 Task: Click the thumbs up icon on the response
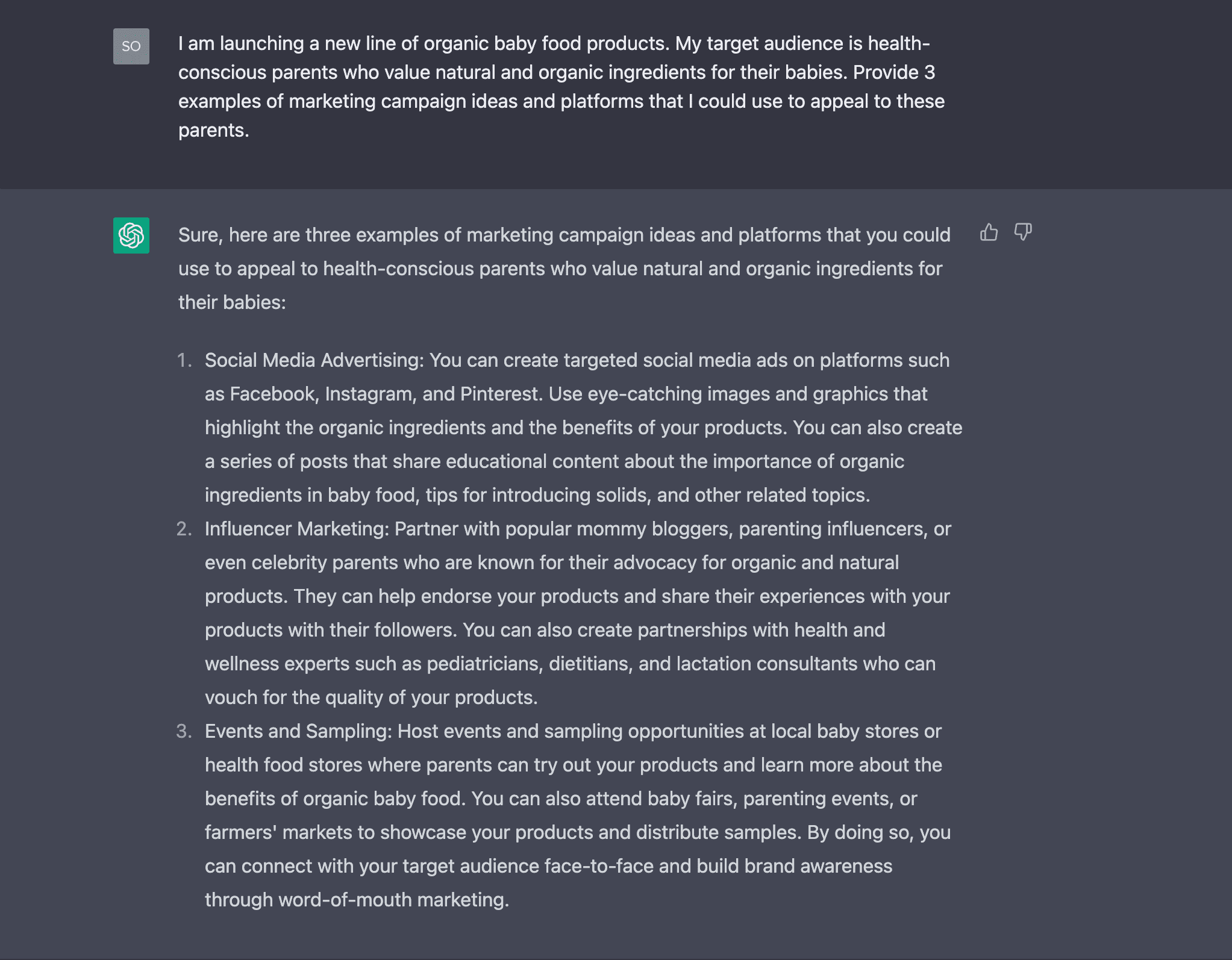[x=989, y=232]
